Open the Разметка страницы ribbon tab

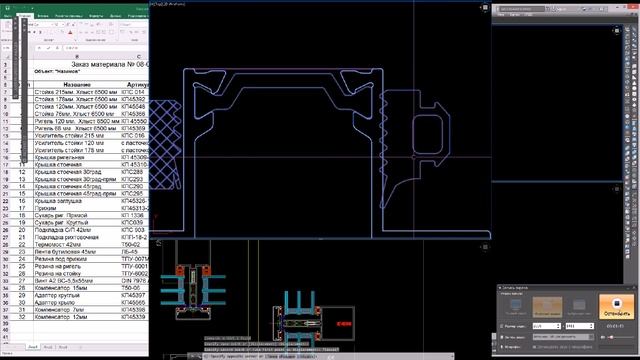click(69, 16)
